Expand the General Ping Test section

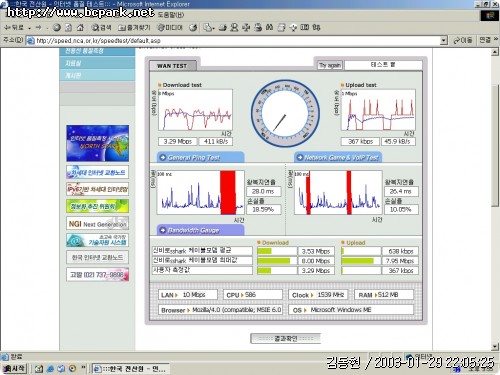click(x=200, y=157)
